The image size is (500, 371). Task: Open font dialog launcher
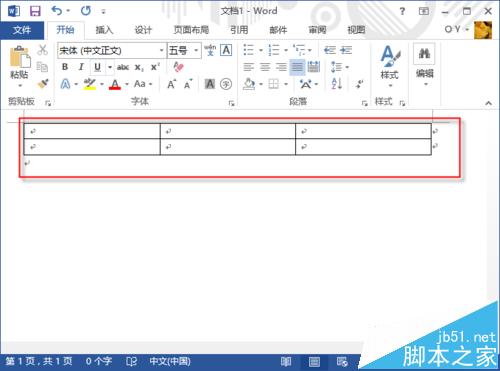(231, 103)
